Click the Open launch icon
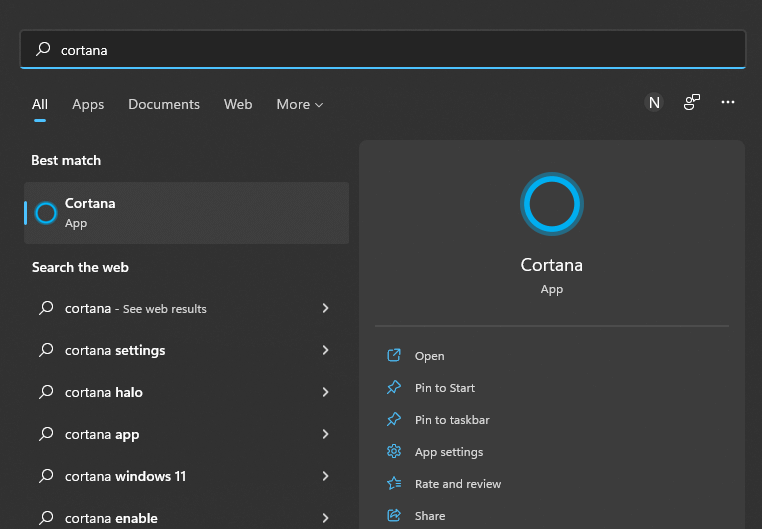 (394, 356)
